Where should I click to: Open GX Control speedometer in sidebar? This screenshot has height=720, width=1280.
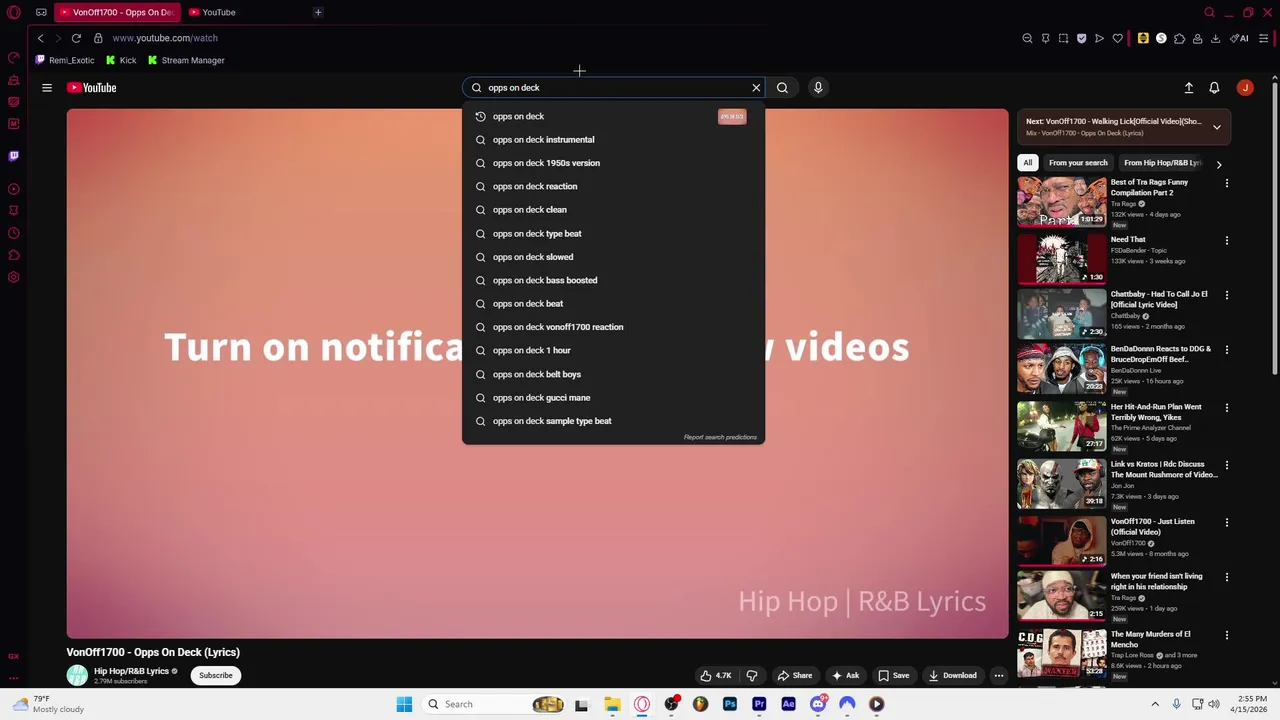point(14,58)
